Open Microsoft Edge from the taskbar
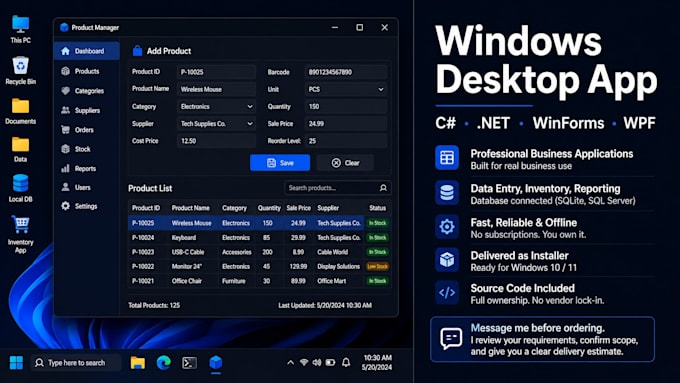 pos(163,363)
